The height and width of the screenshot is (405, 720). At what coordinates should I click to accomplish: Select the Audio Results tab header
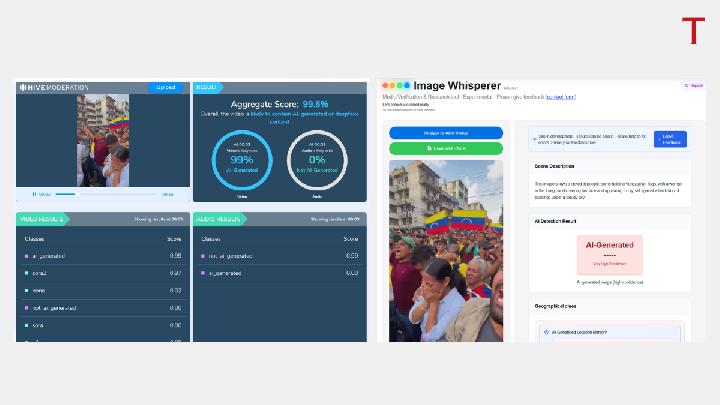220,219
